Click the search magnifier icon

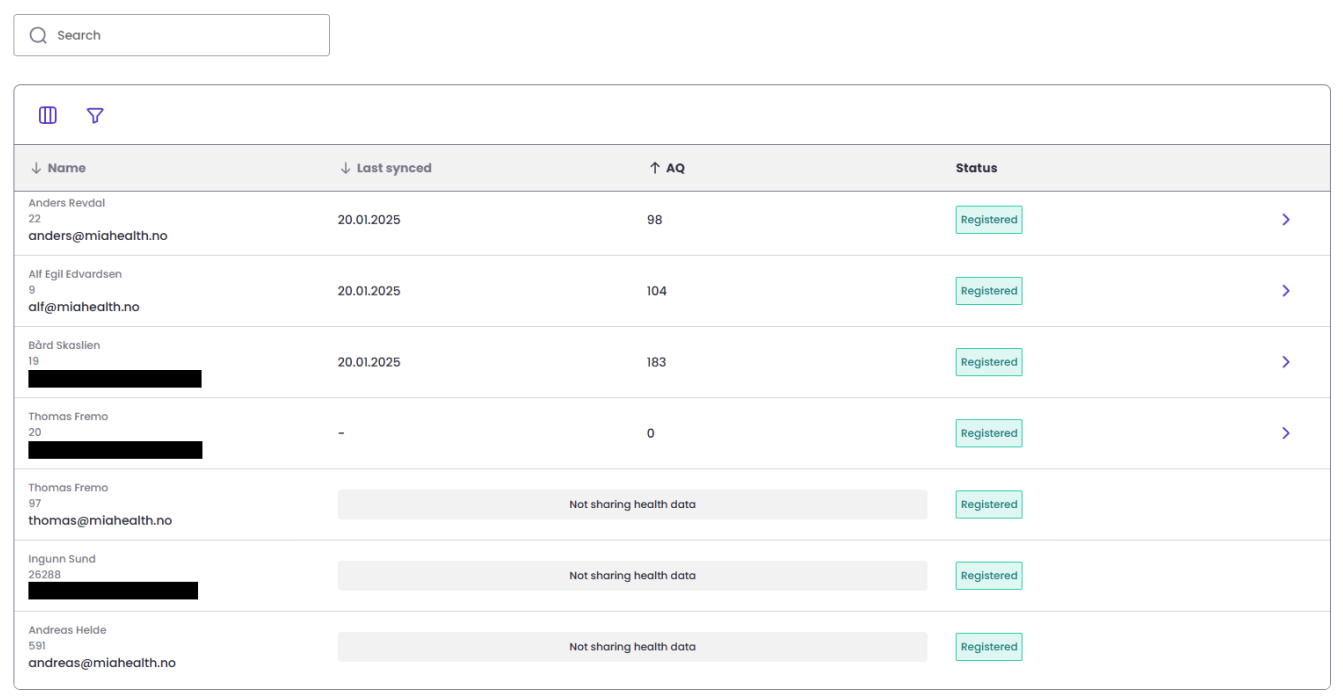click(x=38, y=35)
